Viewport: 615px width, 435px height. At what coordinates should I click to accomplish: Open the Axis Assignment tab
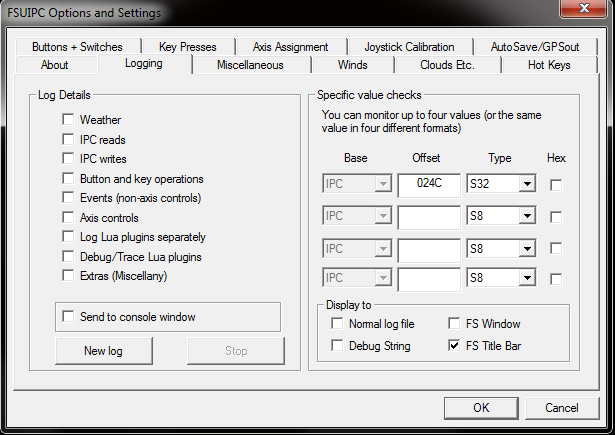(x=291, y=47)
